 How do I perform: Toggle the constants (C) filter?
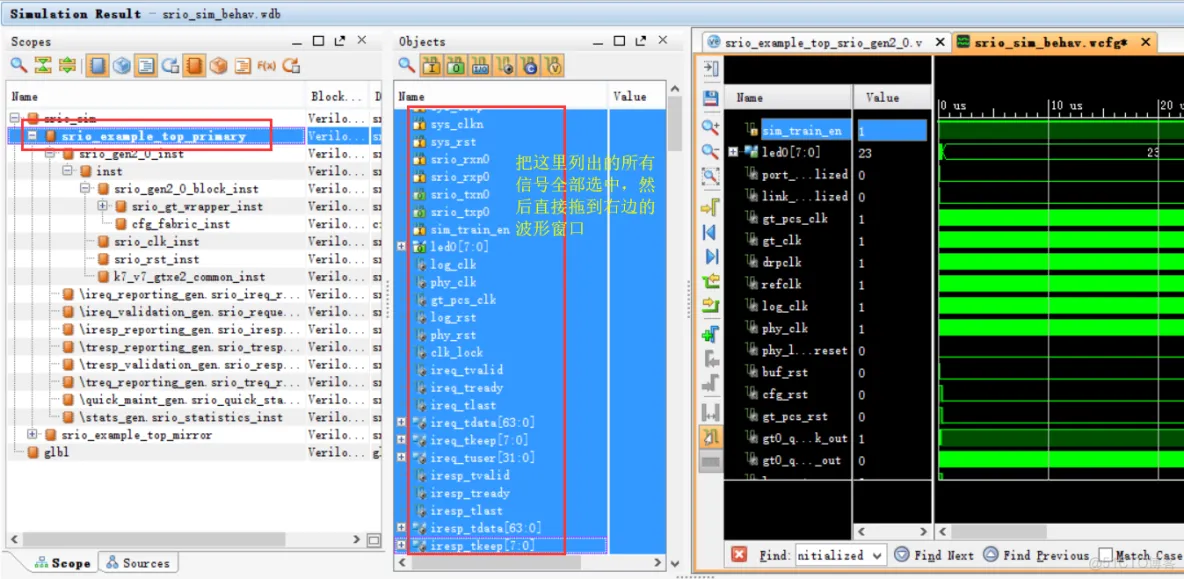(x=529, y=66)
